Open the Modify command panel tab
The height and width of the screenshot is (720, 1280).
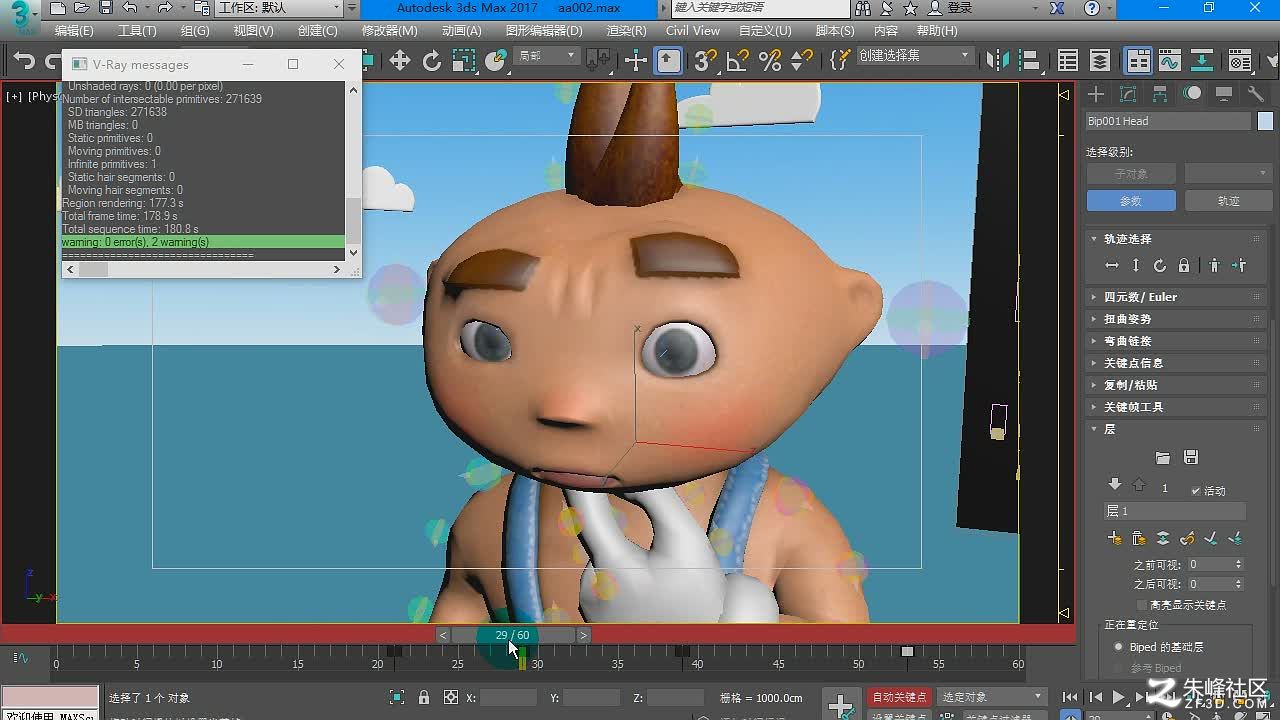[1128, 94]
